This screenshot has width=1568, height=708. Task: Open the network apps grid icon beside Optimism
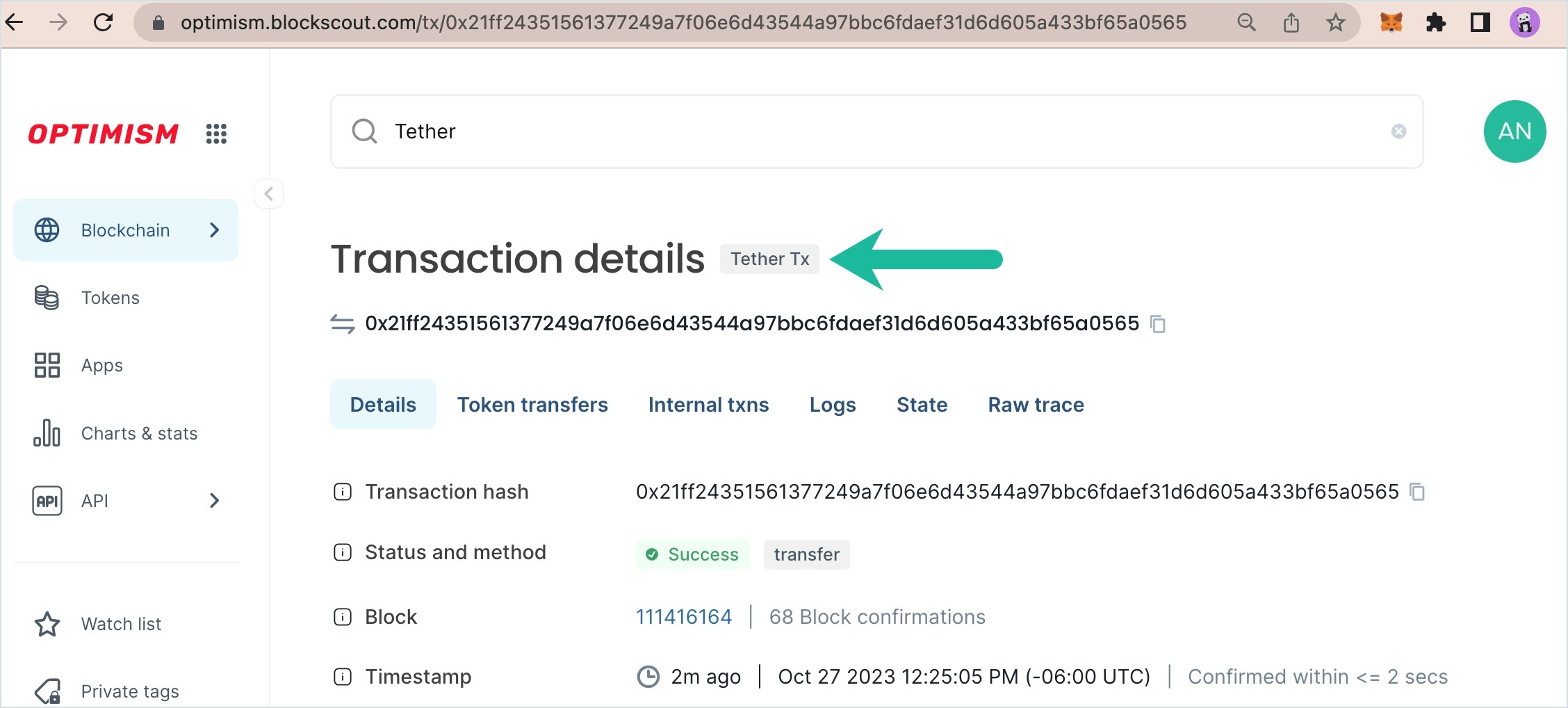coord(216,134)
